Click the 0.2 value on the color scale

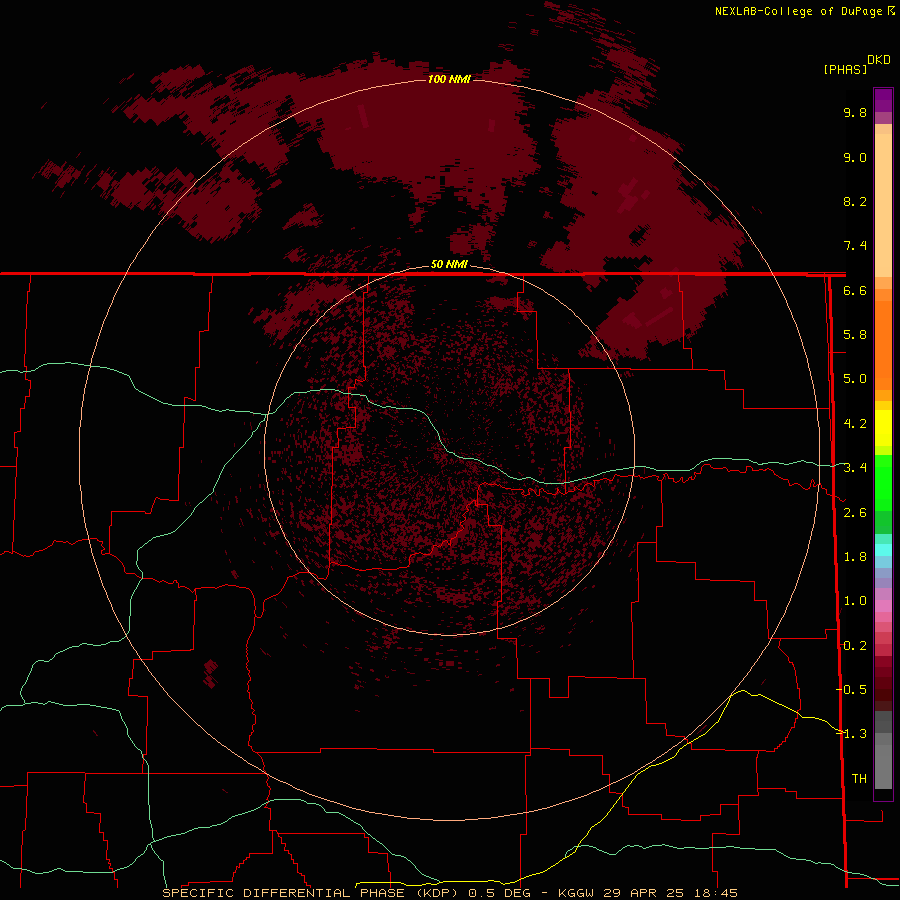click(x=855, y=646)
